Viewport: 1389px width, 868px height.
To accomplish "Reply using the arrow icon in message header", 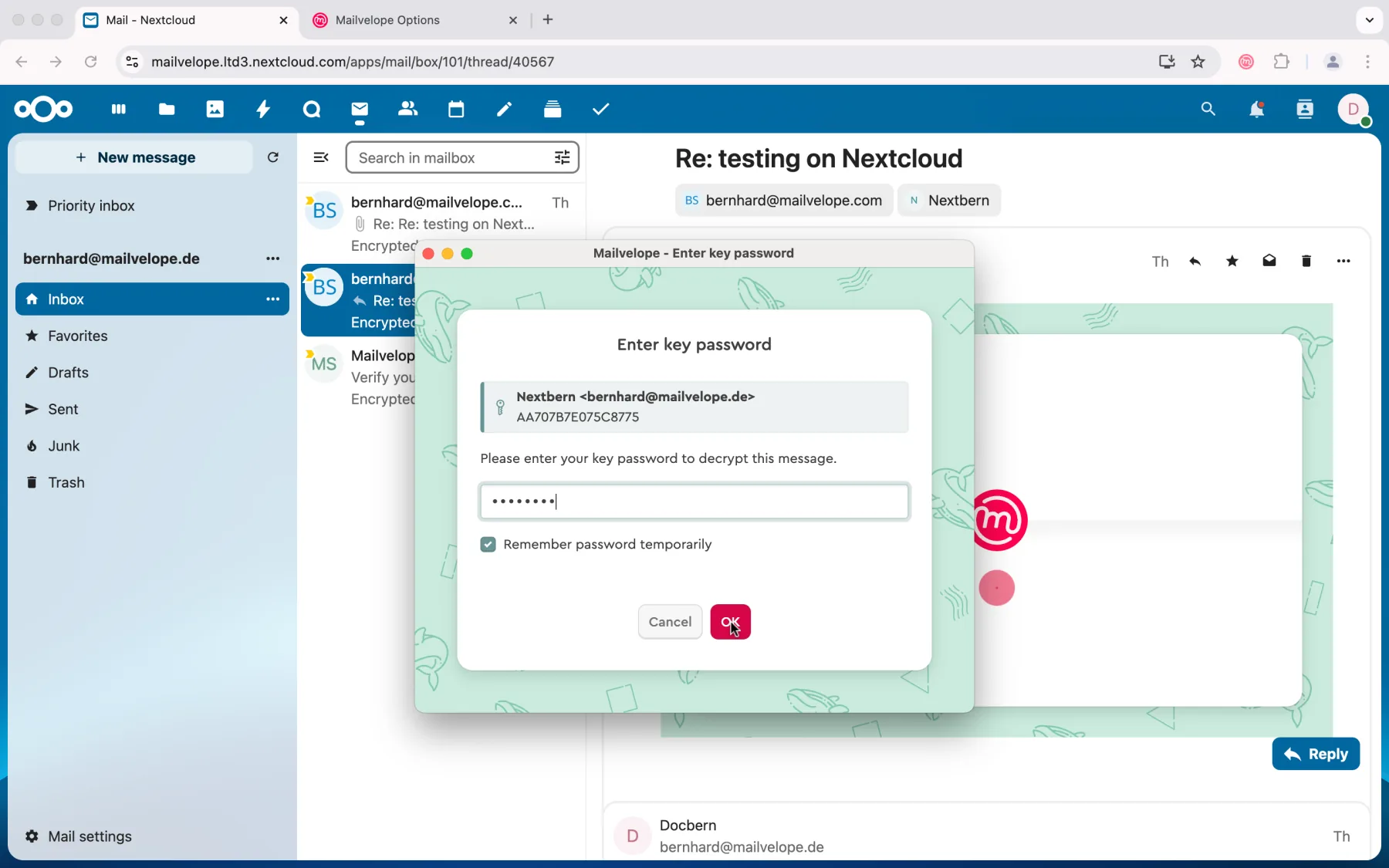I will pyautogui.click(x=1195, y=262).
